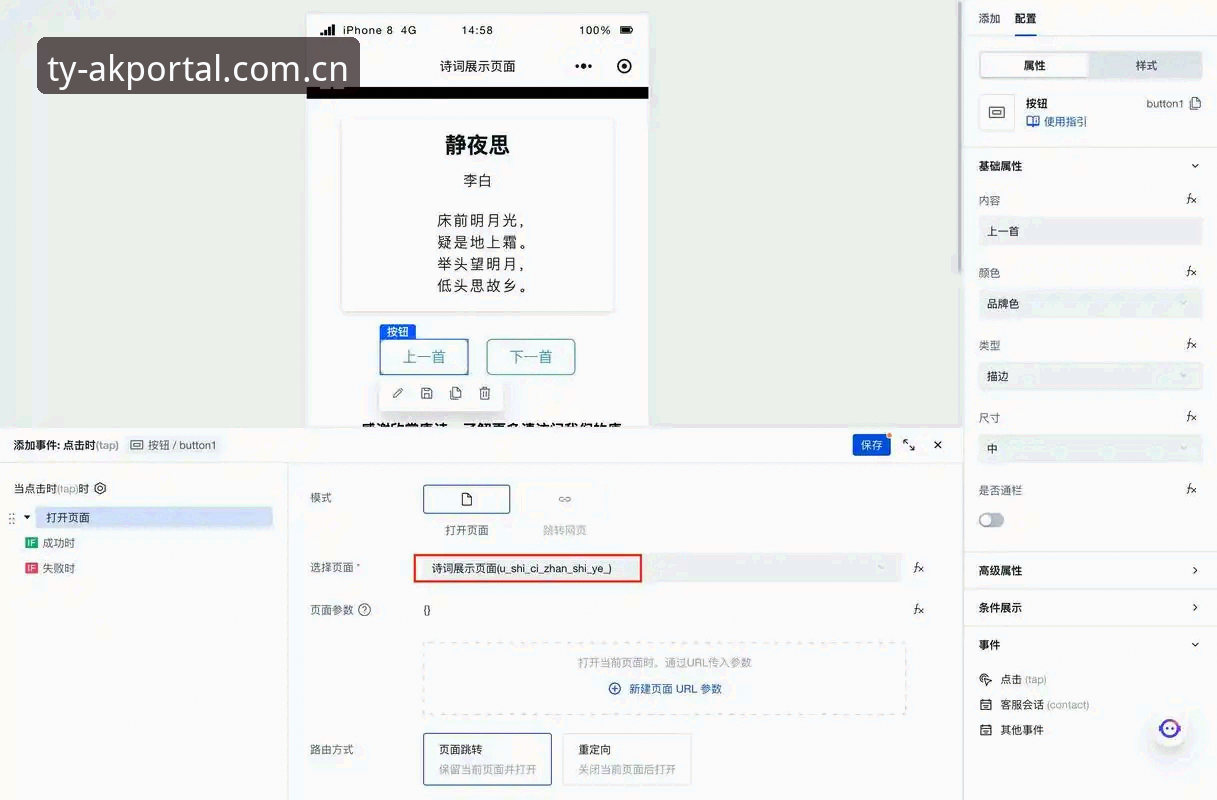Collapse the 打开页面 tree node arrow
1217x800 pixels.
coord(27,518)
